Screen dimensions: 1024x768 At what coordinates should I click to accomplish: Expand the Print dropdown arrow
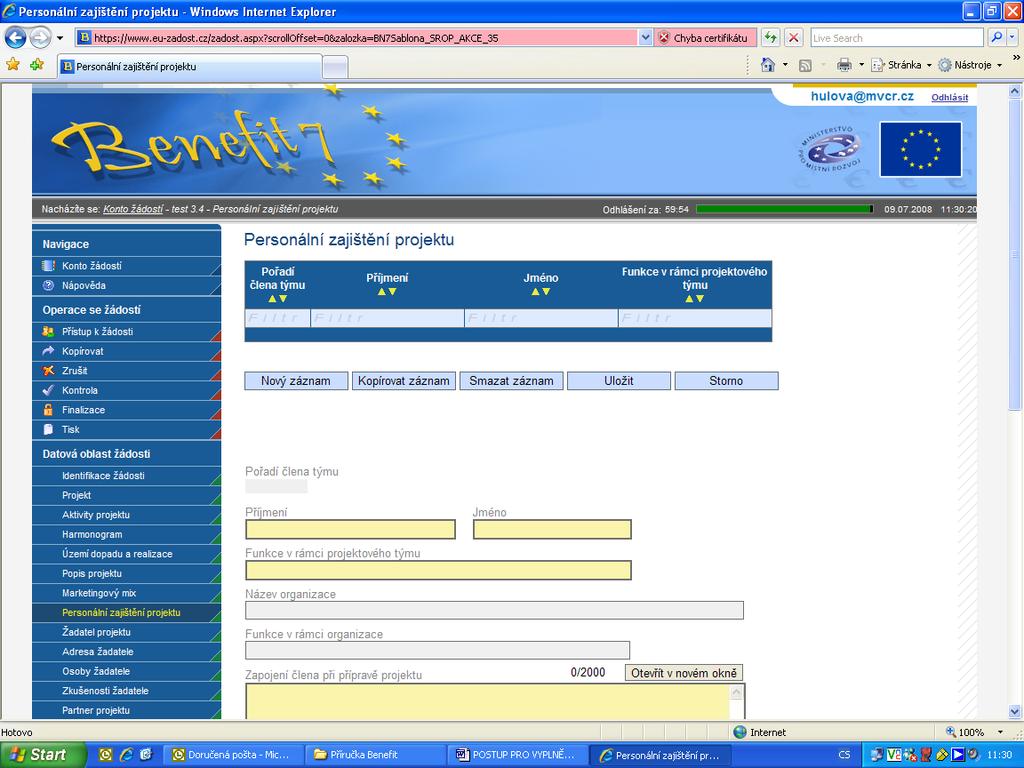click(861, 65)
